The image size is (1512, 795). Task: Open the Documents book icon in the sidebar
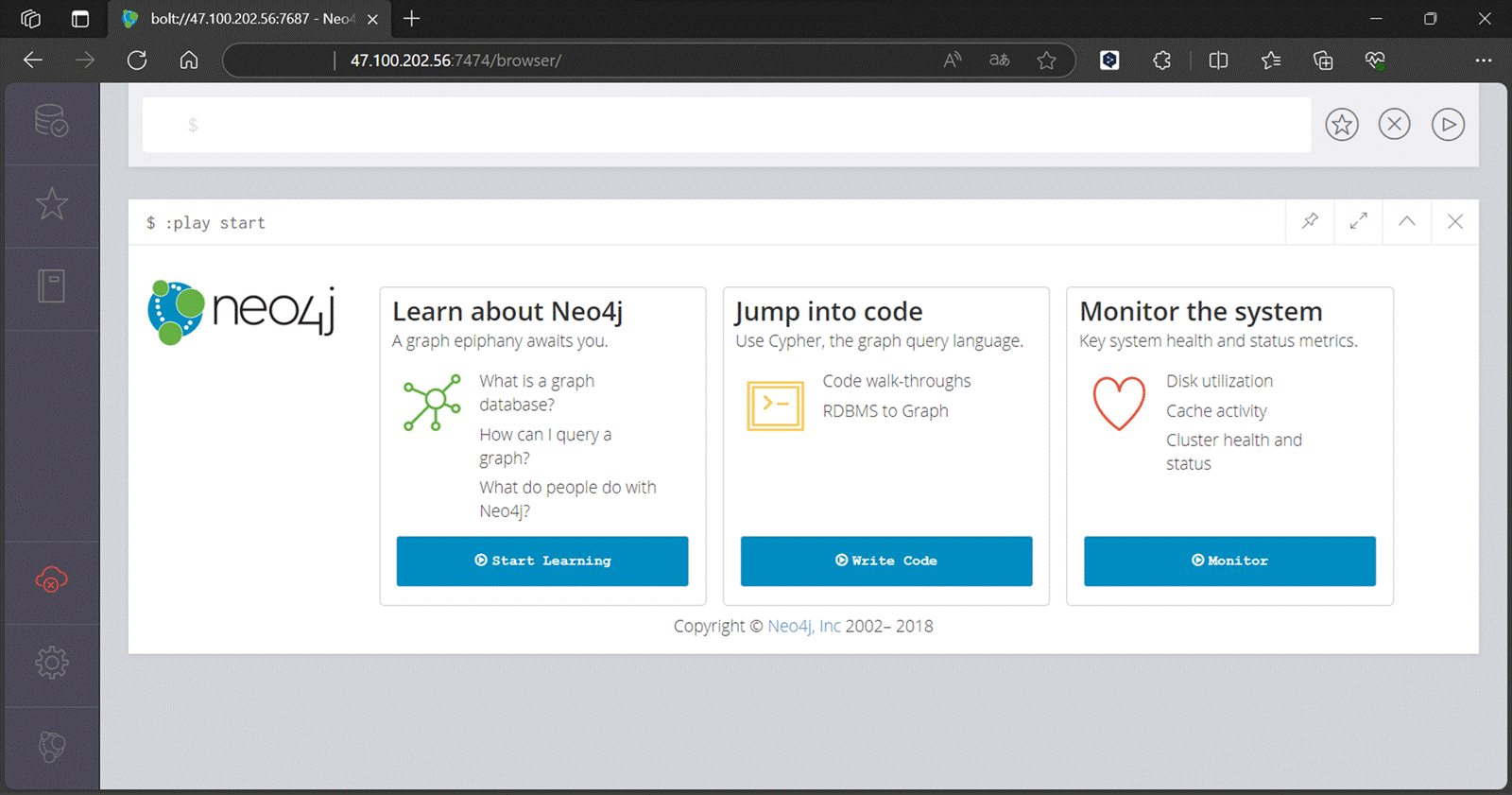[x=51, y=285]
